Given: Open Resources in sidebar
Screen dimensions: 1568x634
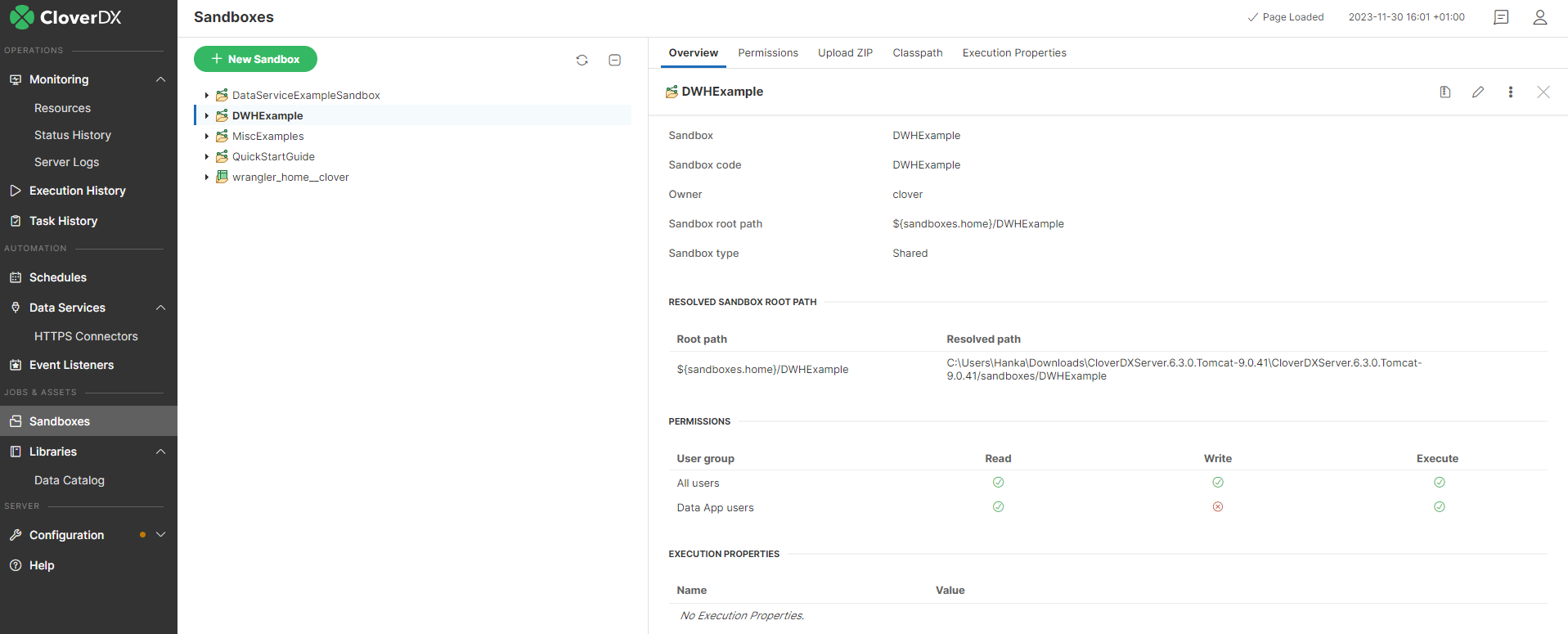Looking at the screenshot, I should point(62,108).
